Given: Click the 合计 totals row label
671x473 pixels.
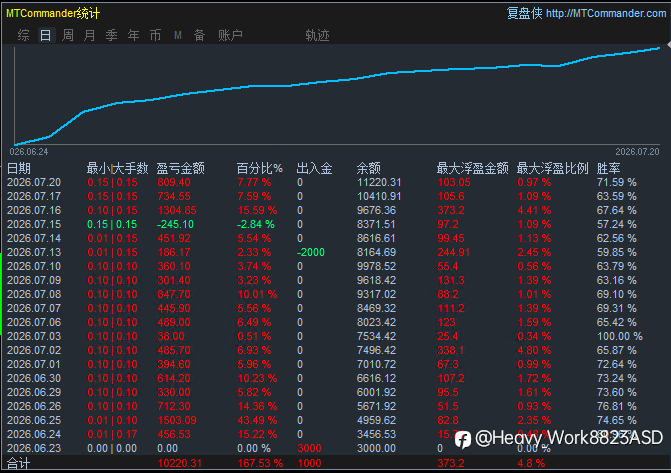Looking at the screenshot, I should pyautogui.click(x=19, y=464).
